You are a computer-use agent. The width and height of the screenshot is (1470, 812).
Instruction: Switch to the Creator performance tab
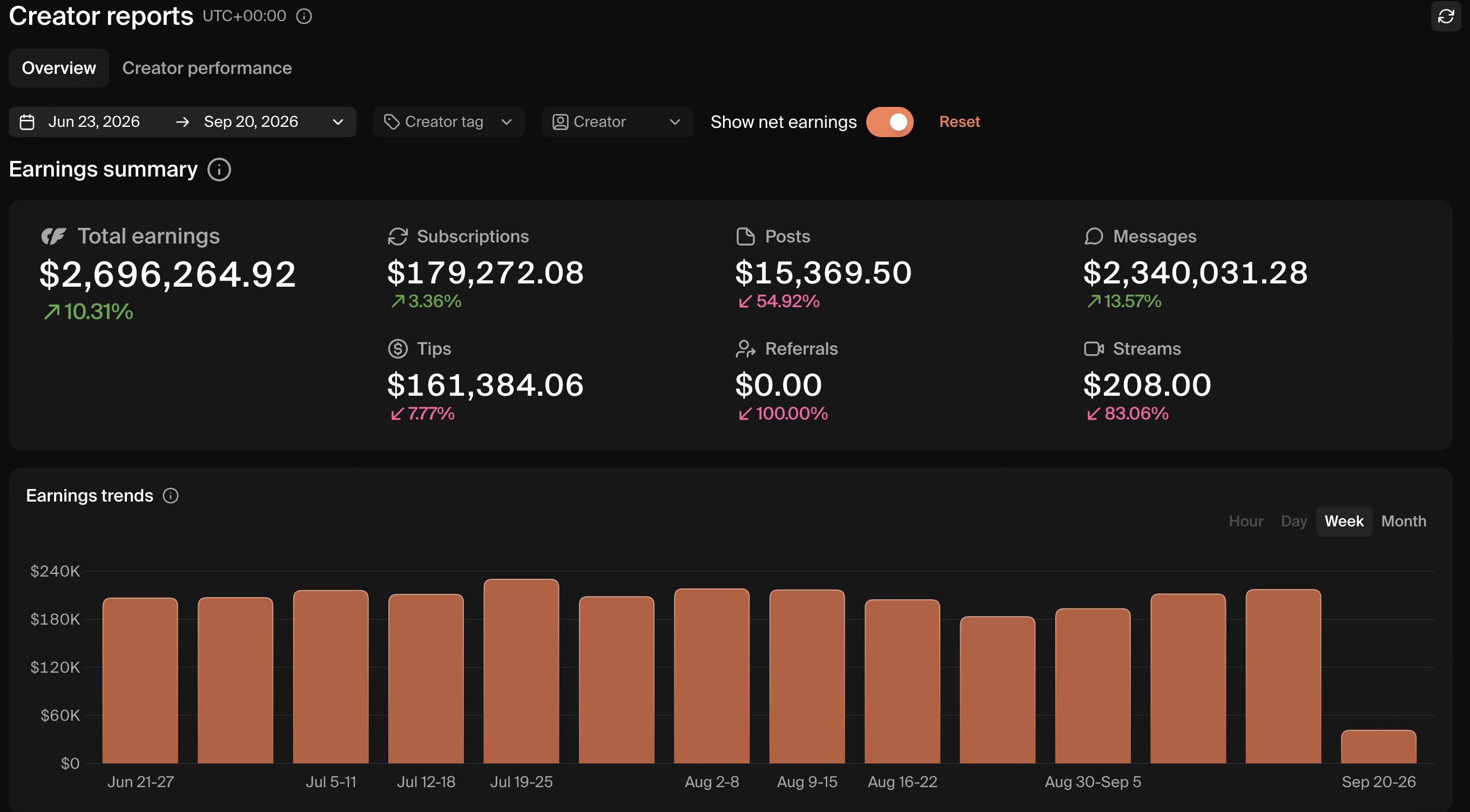pos(207,68)
